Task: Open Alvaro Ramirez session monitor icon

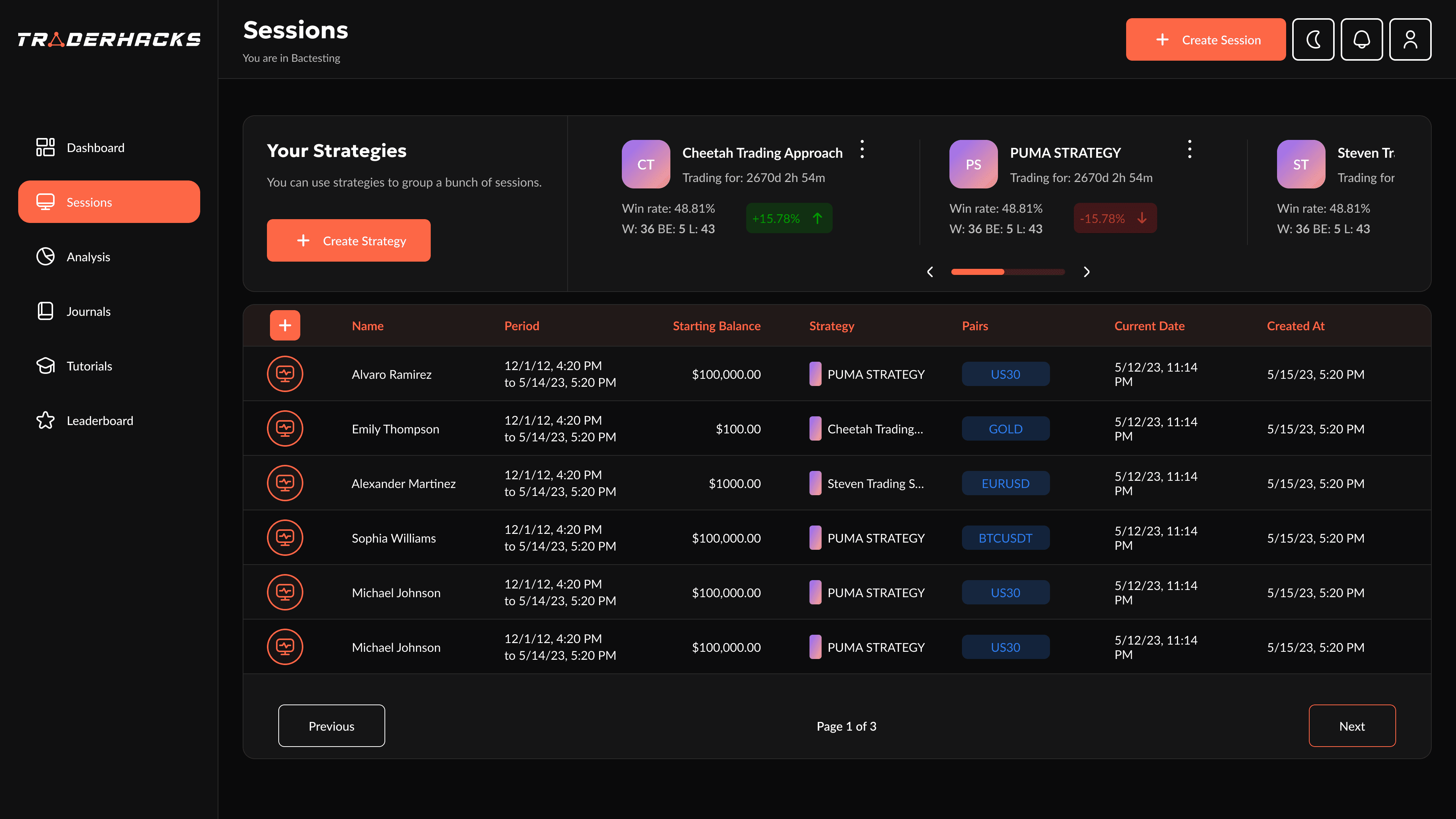Action: click(x=285, y=373)
